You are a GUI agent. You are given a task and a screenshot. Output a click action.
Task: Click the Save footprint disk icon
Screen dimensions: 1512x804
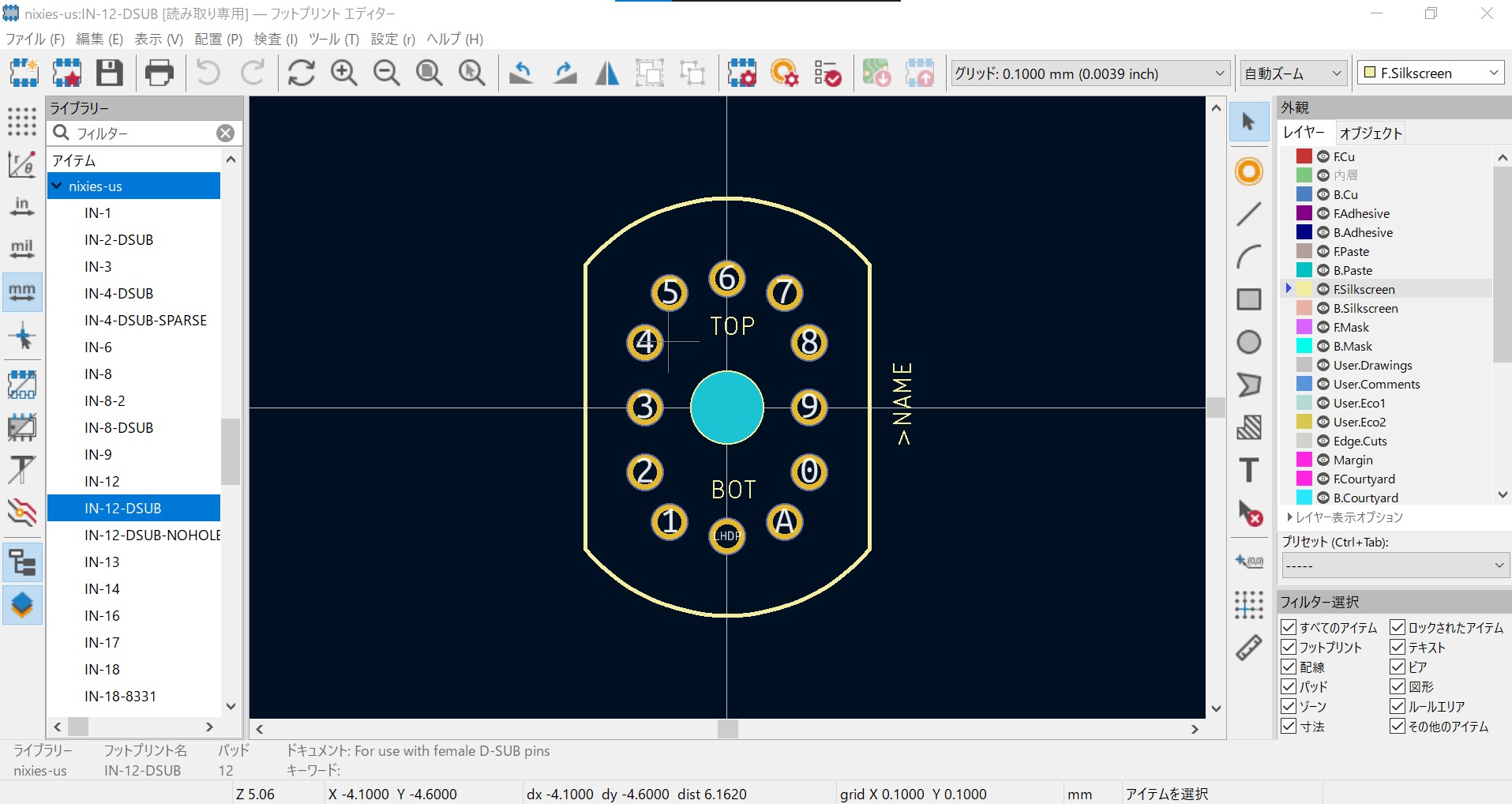(x=110, y=73)
